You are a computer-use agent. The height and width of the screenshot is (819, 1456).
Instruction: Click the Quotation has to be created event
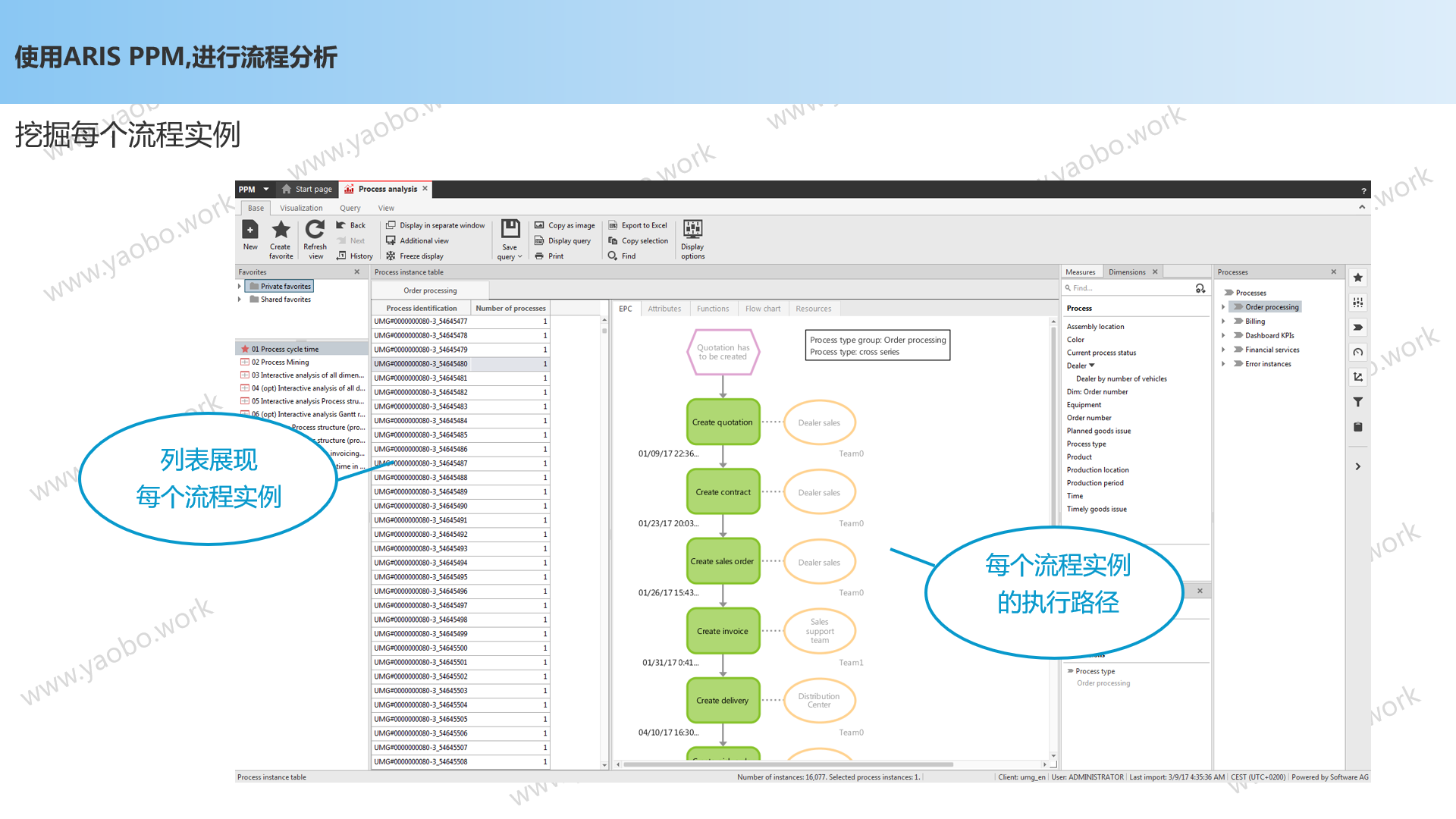[x=723, y=352]
